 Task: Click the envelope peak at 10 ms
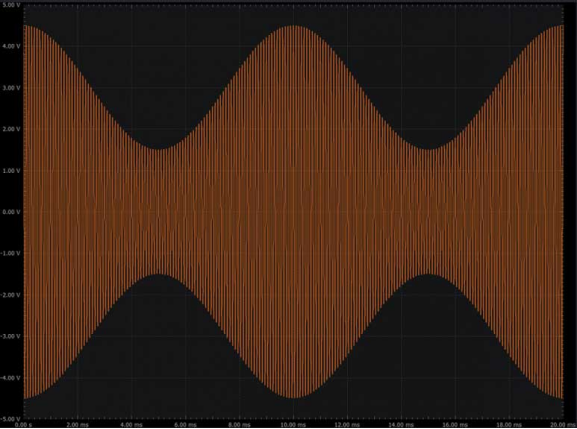pos(293,26)
